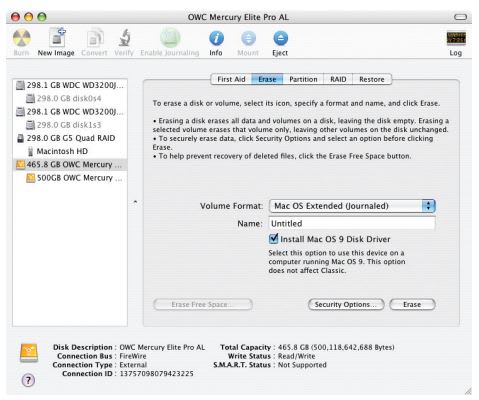The width and height of the screenshot is (479, 400).
Task: Open Security Options
Action: 346,304
